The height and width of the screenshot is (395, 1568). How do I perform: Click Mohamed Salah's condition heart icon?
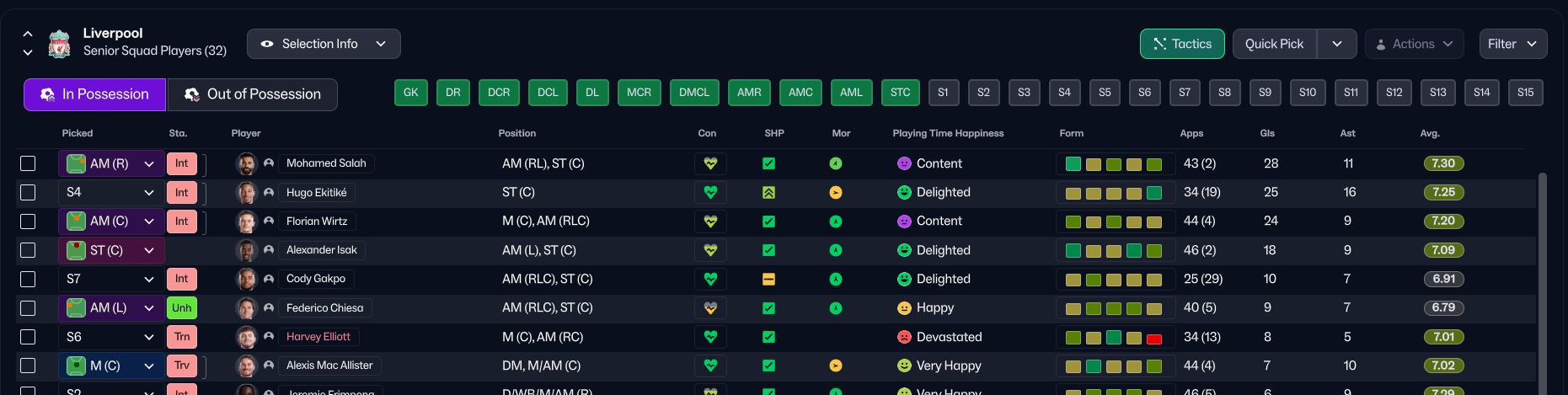[710, 163]
